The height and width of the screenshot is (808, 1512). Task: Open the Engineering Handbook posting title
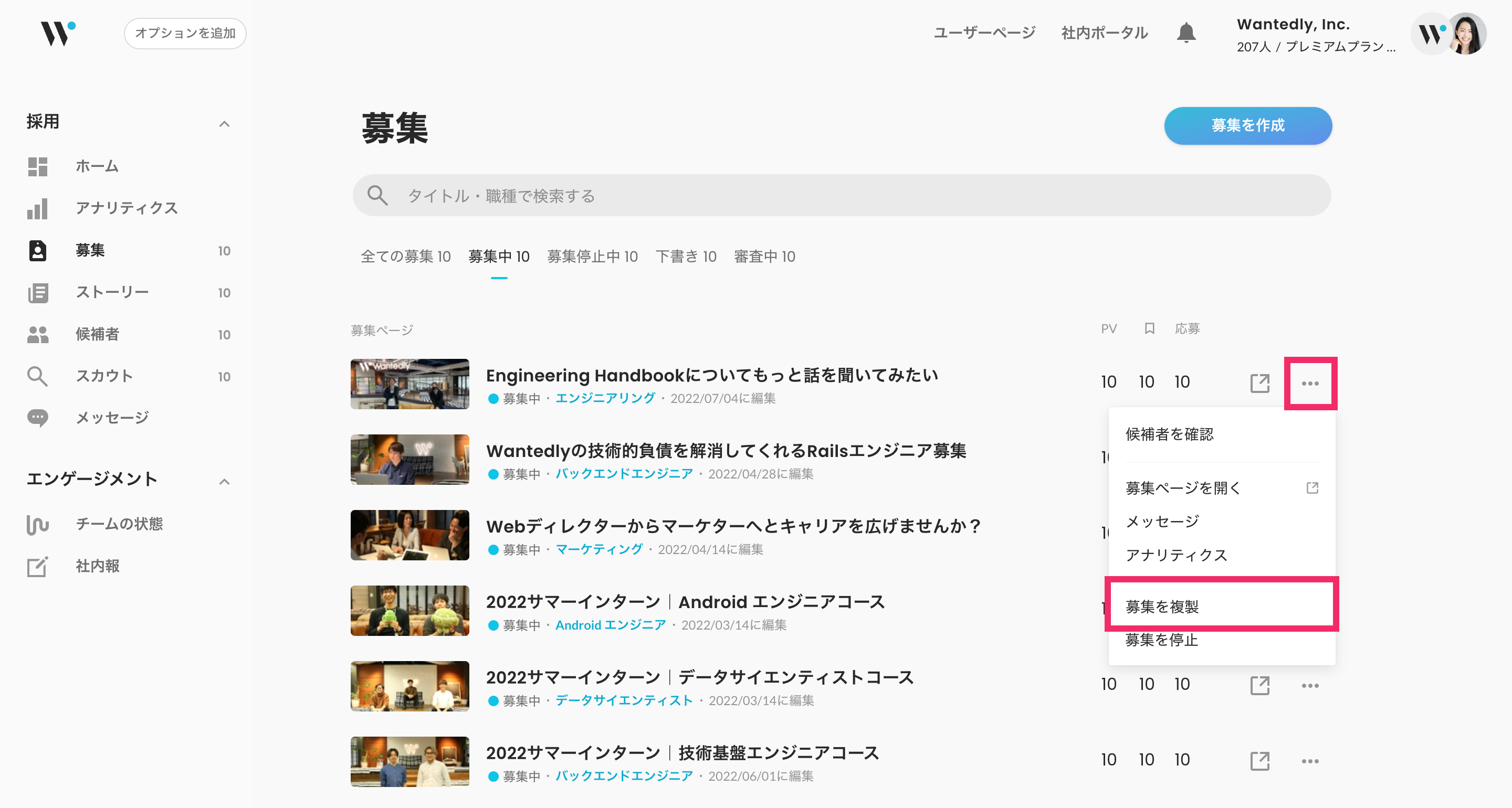[x=711, y=375]
